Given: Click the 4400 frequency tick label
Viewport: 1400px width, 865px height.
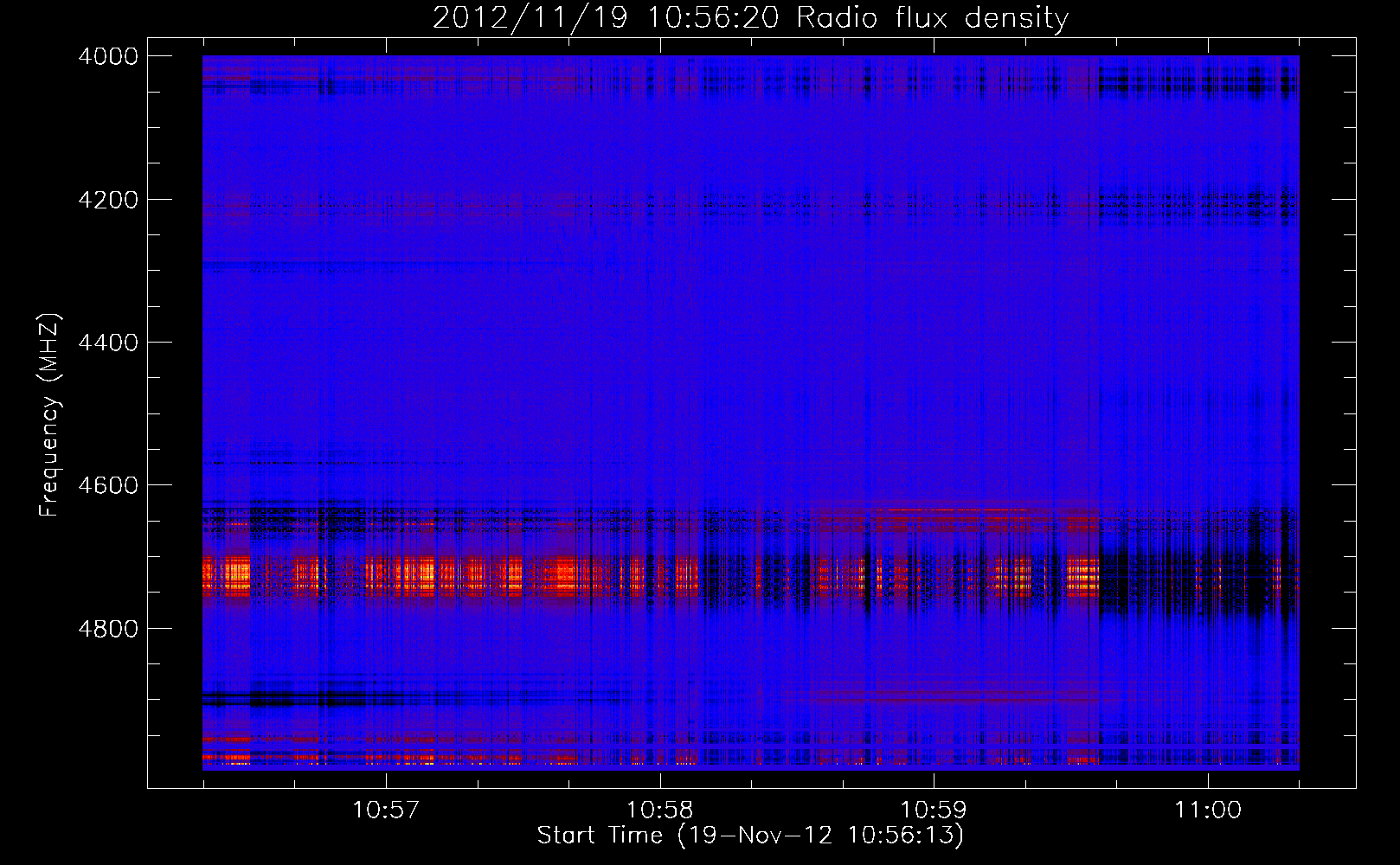Looking at the screenshot, I should pos(108,343).
